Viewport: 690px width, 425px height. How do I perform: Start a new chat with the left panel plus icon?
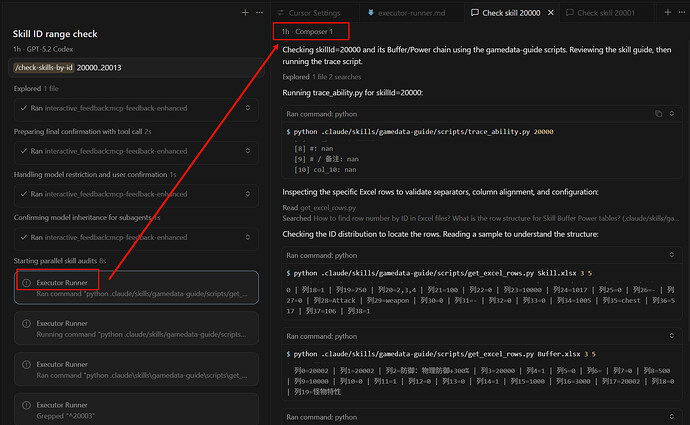point(245,13)
